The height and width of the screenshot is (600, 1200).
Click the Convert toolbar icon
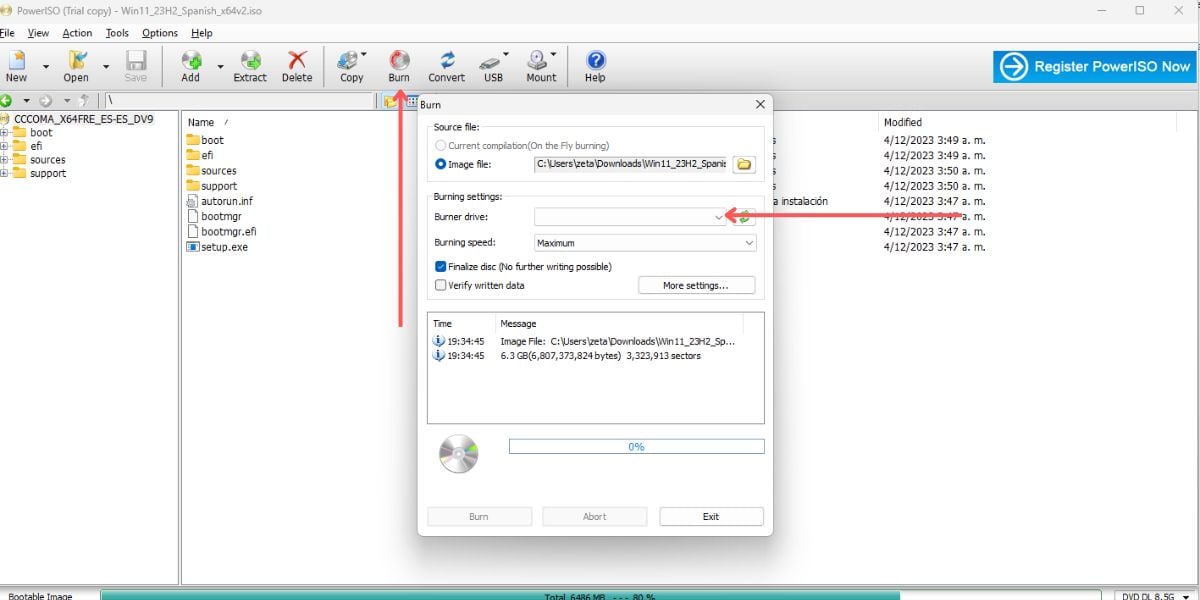click(x=446, y=62)
